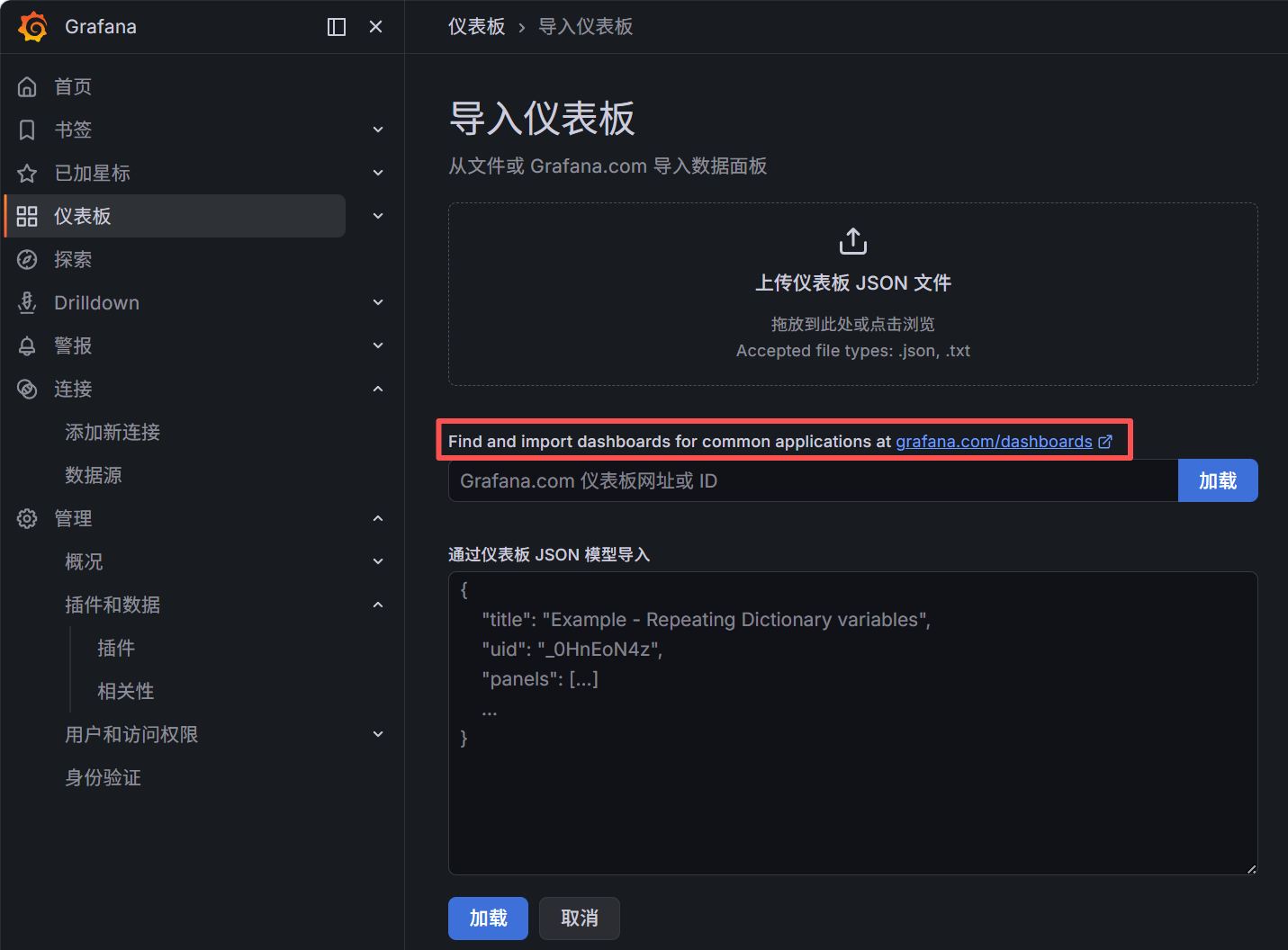Click the bottom 加载 button
The width and height of the screenshot is (1288, 950).
(488, 918)
